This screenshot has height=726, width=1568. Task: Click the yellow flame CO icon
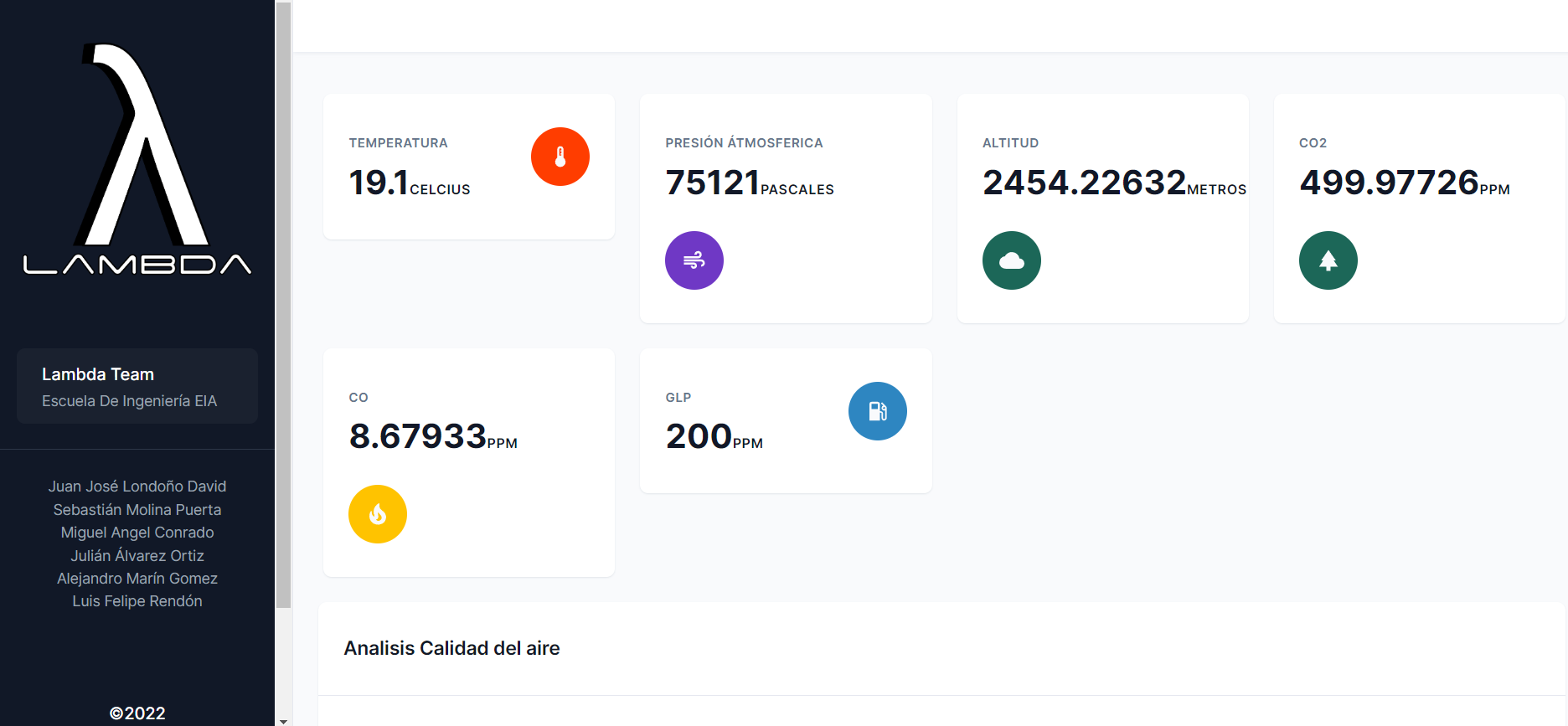[x=378, y=514]
